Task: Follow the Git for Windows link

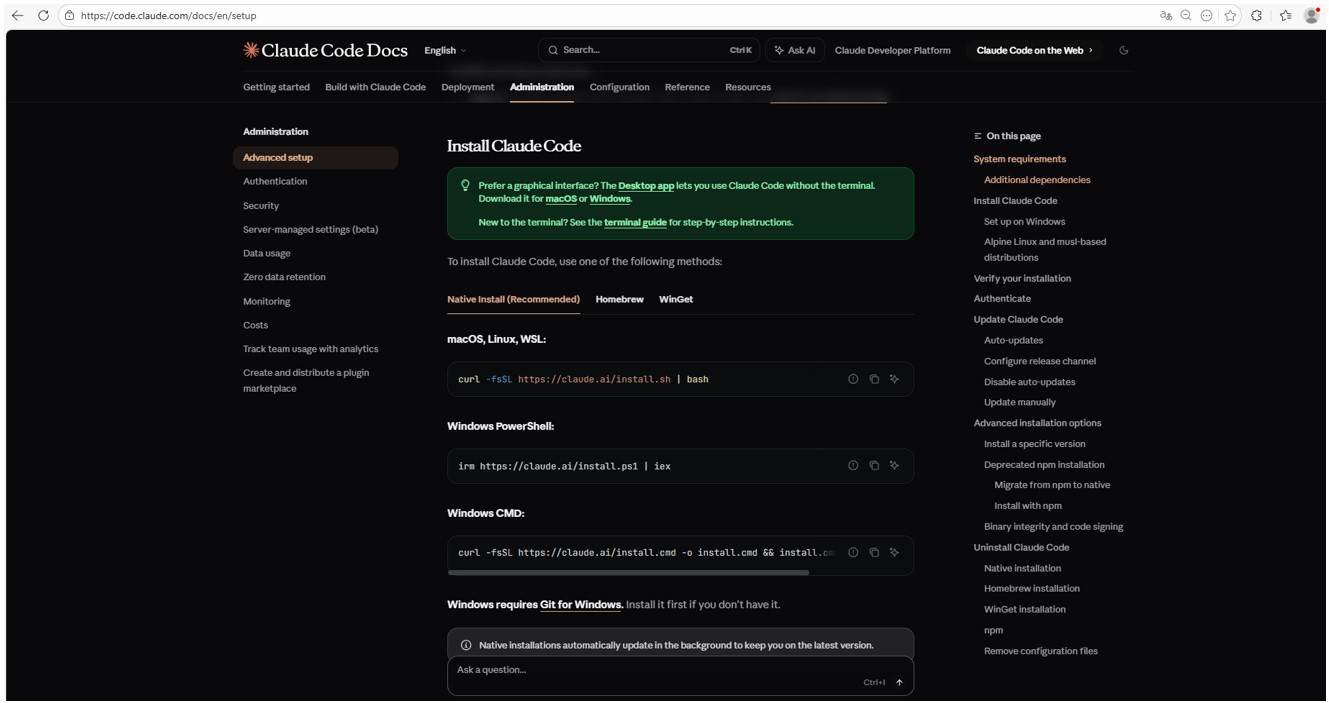Action: (582, 604)
